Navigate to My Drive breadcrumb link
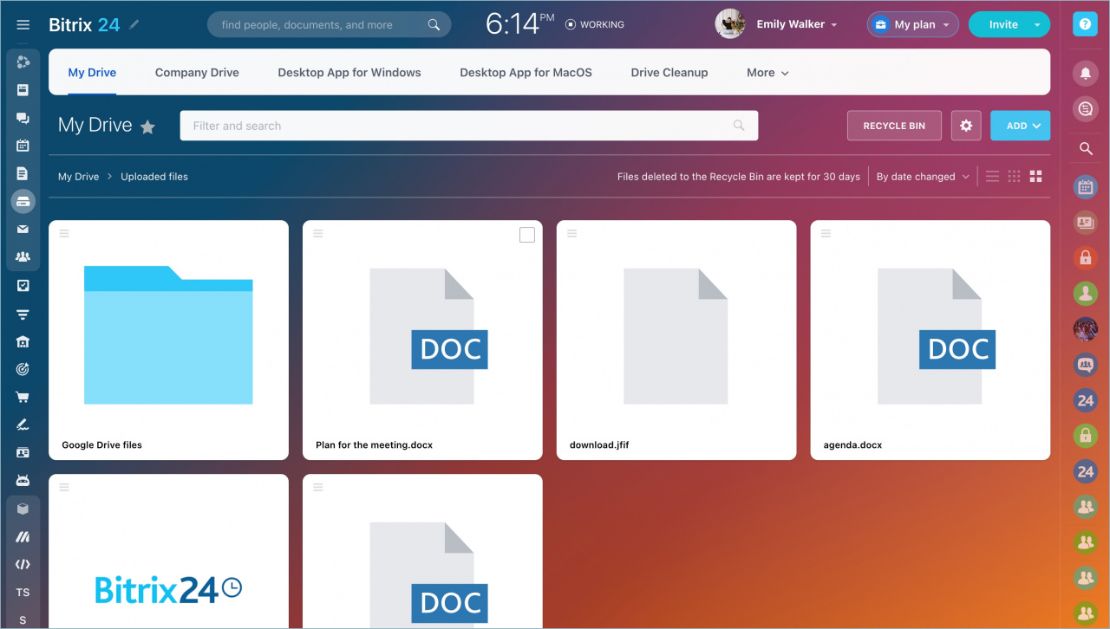The width and height of the screenshot is (1110, 629). click(x=79, y=177)
